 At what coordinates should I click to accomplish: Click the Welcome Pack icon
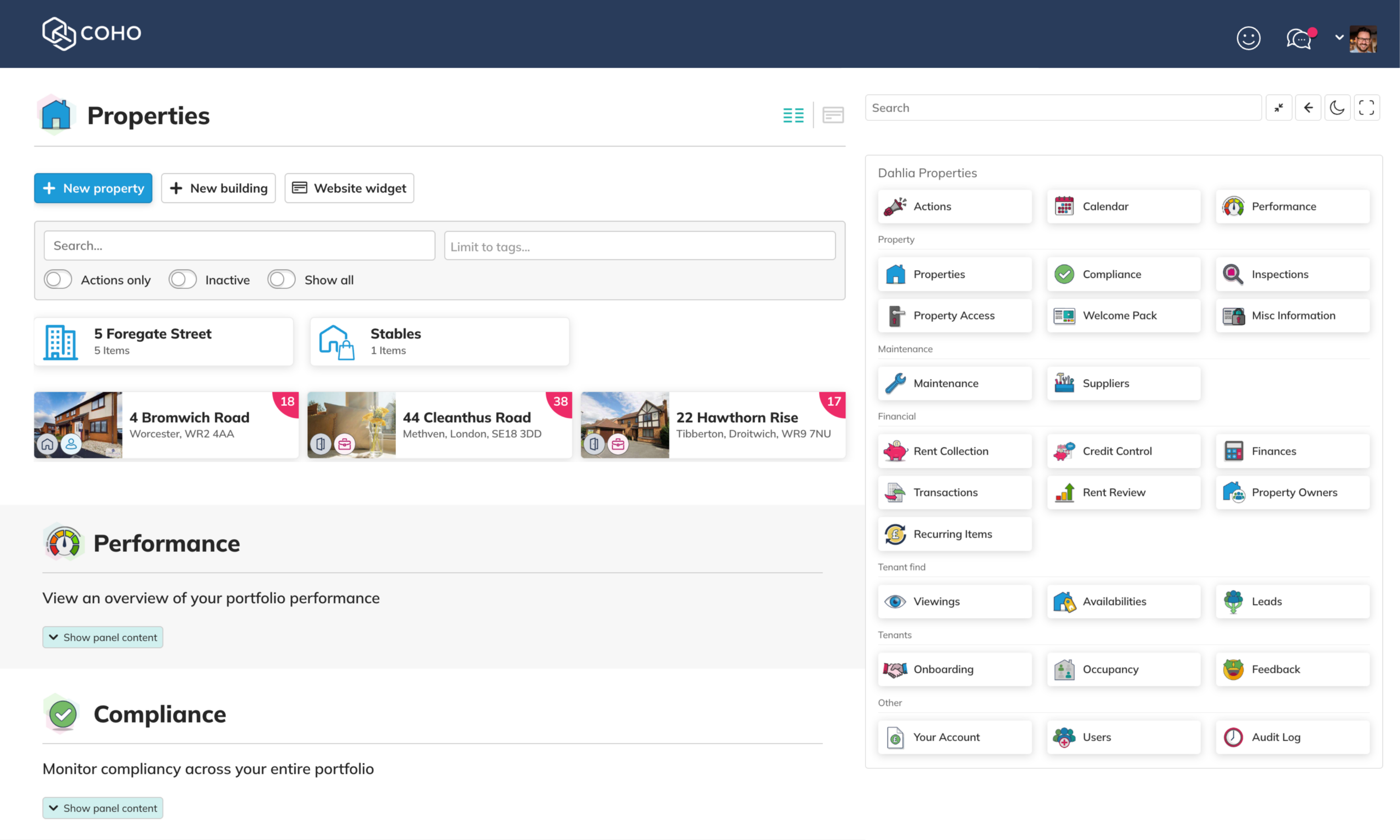point(1064,316)
